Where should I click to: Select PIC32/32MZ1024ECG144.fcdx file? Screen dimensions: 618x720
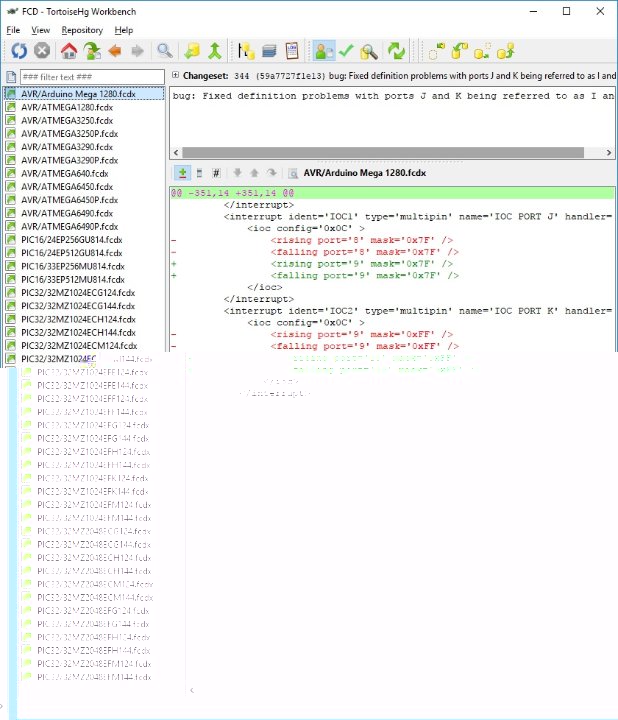click(84, 306)
